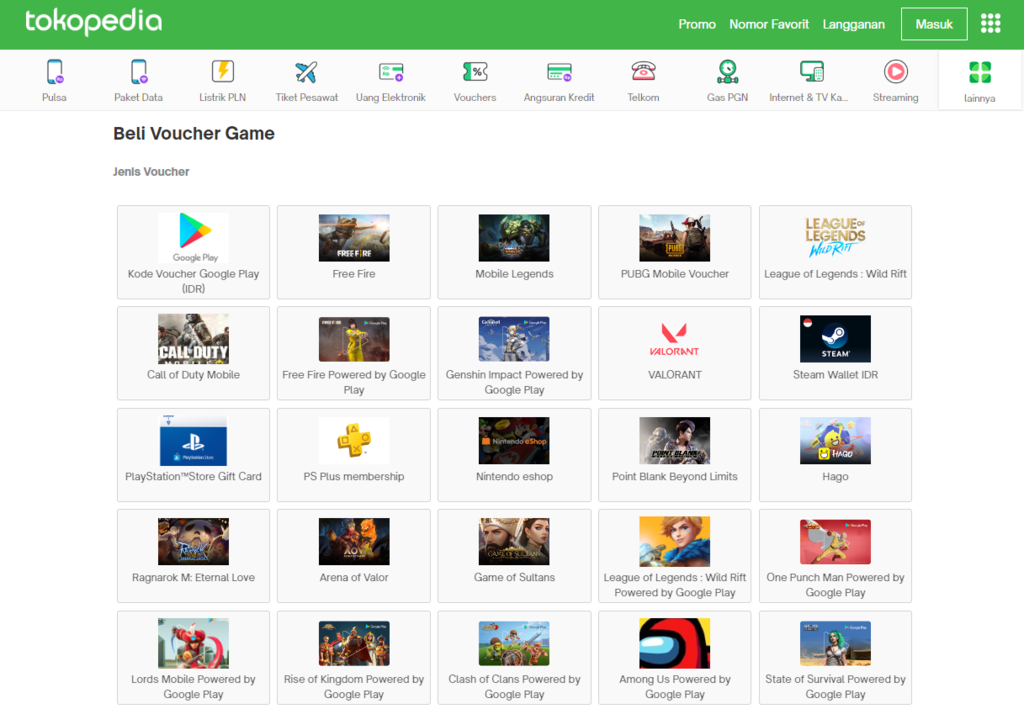Choose the Steam Wallet IDR voucher
The image size is (1024, 709).
(x=835, y=353)
